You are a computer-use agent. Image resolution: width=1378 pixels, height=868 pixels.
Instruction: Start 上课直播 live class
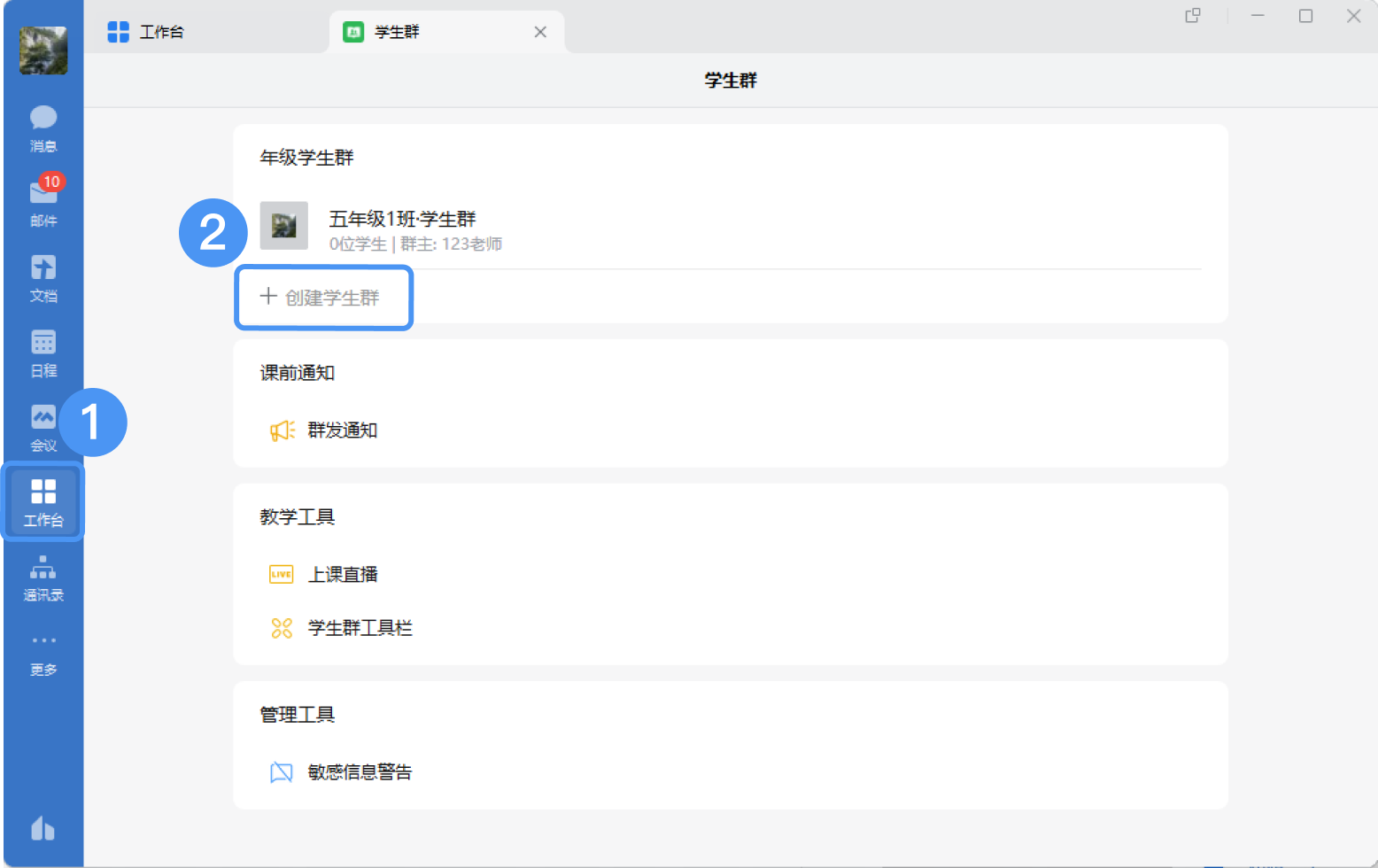tap(342, 575)
